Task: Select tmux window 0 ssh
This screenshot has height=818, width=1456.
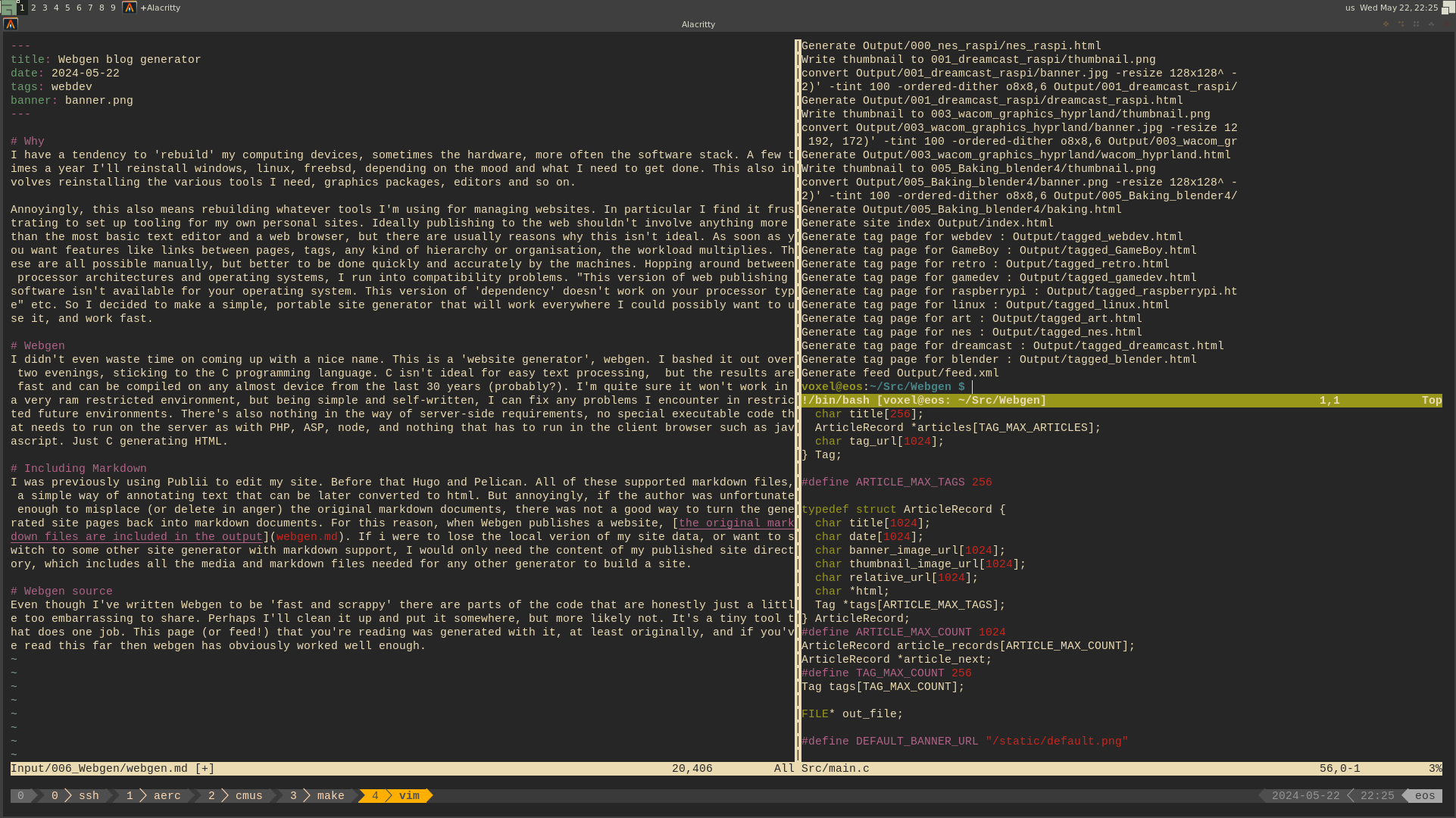Action: click(76, 796)
